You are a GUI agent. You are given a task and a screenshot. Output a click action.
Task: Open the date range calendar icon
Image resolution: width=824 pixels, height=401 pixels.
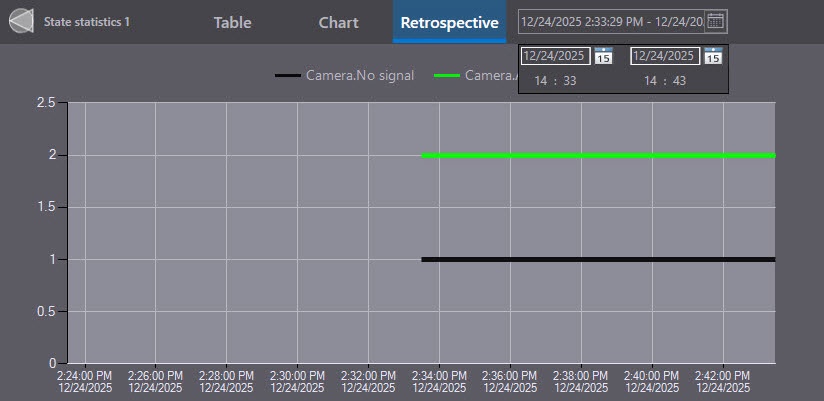coord(715,21)
